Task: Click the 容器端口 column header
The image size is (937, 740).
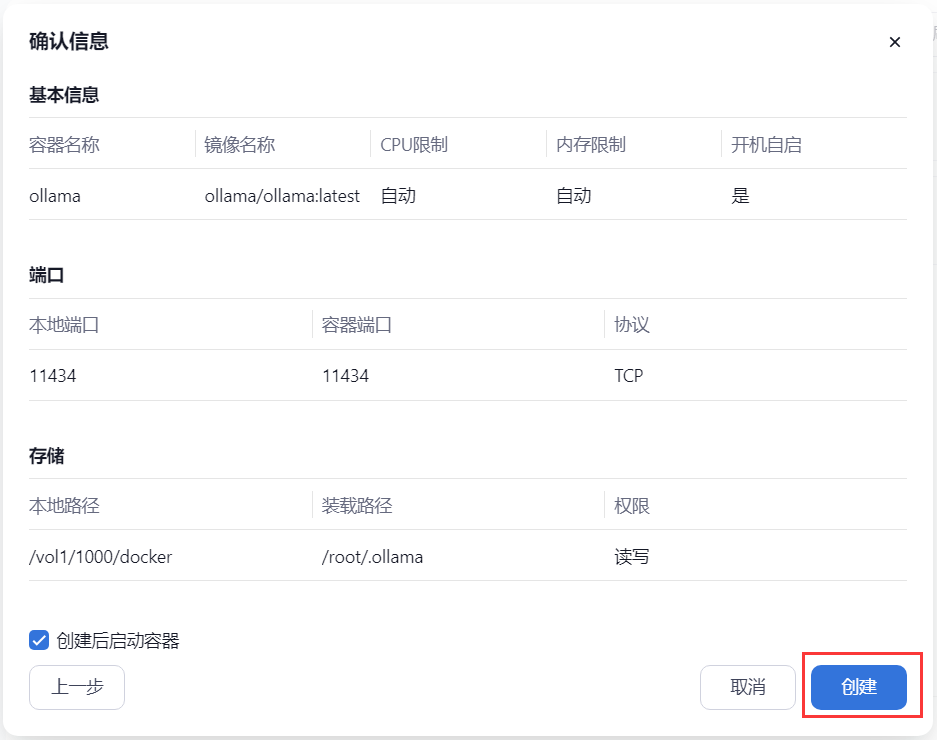Action: [x=357, y=325]
